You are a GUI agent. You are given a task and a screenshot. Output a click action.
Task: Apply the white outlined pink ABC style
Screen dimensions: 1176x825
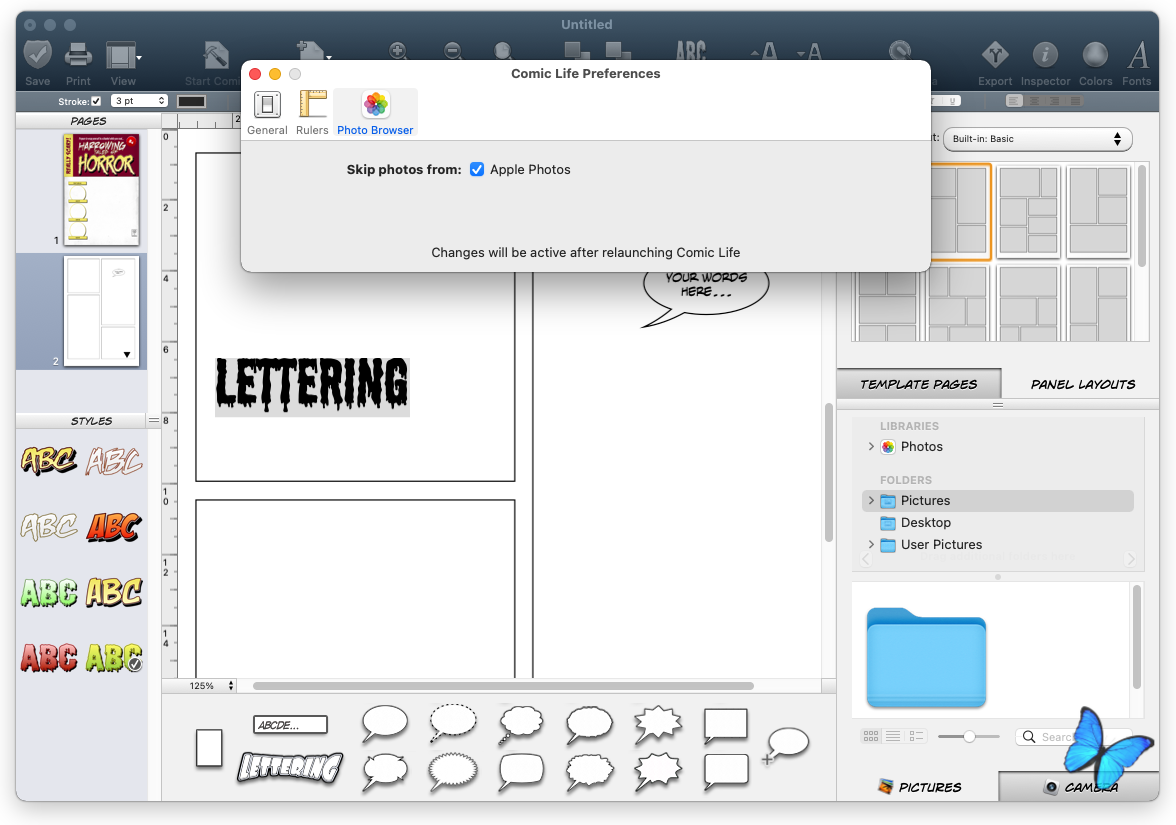113,460
